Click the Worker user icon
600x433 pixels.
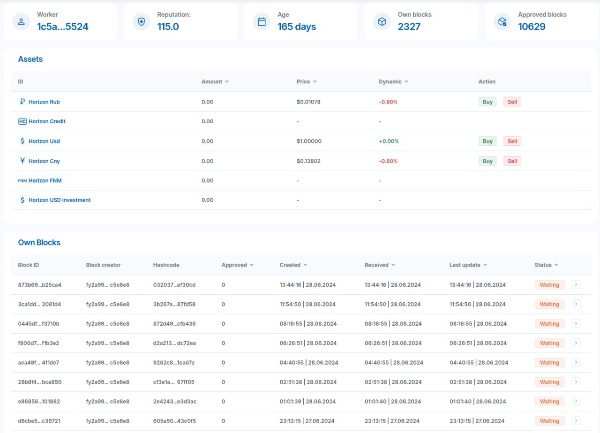point(22,21)
